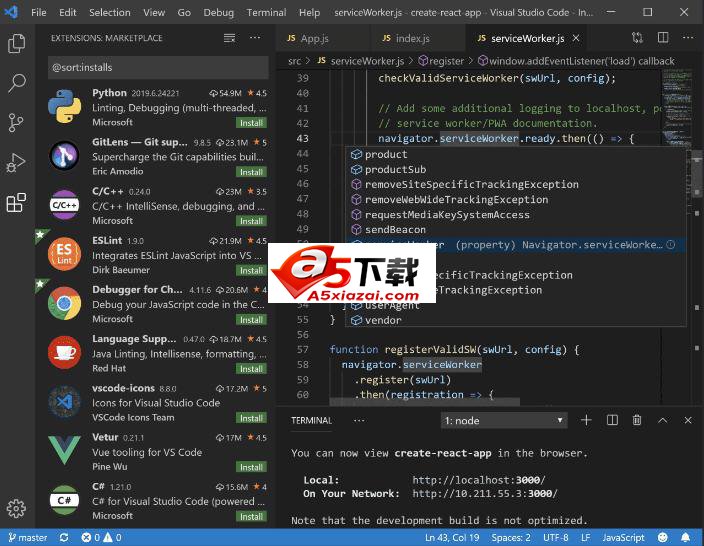Install the vscode-icons extension
The height and width of the screenshot is (546, 704).
[x=251, y=418]
